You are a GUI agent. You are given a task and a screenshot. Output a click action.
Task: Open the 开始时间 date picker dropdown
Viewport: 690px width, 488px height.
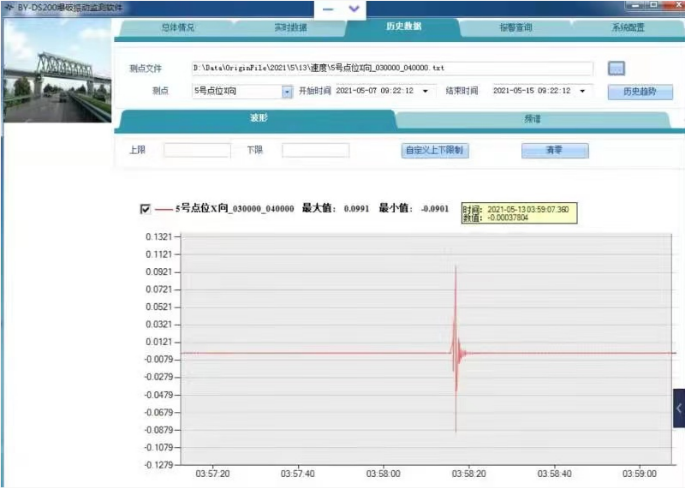point(428,91)
